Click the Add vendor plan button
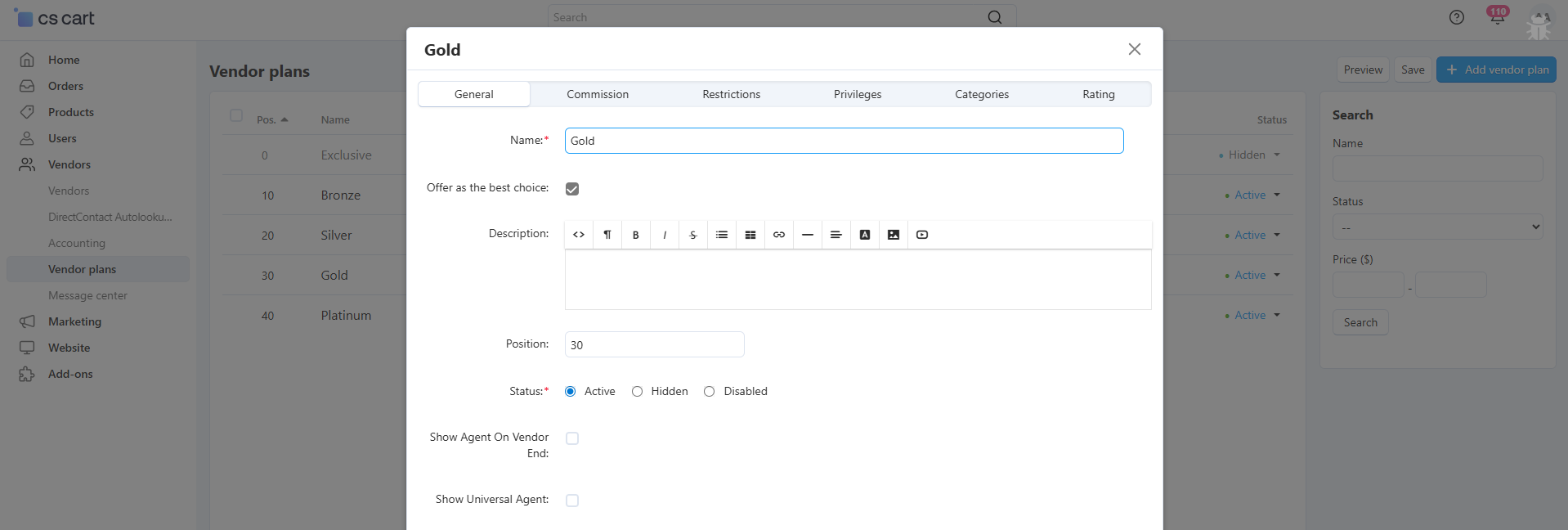The height and width of the screenshot is (530, 1568). tap(1496, 70)
